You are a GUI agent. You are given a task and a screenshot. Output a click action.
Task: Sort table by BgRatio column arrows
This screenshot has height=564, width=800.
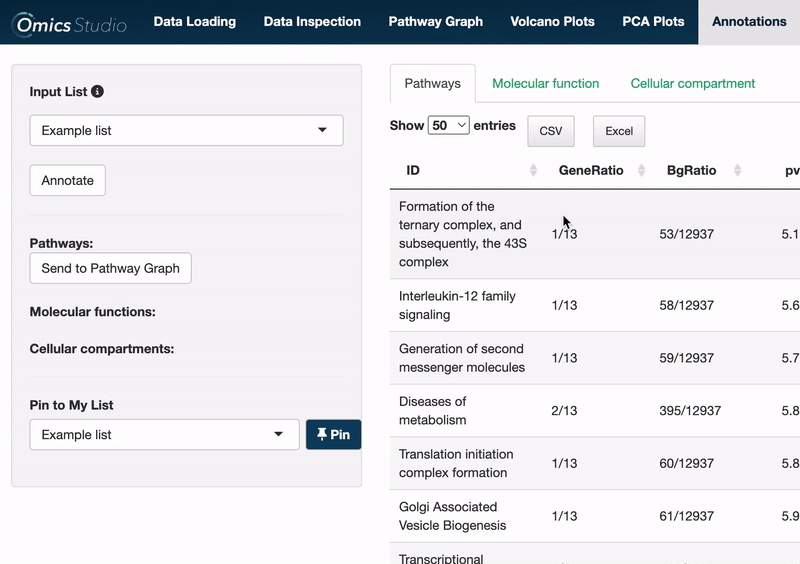click(737, 171)
